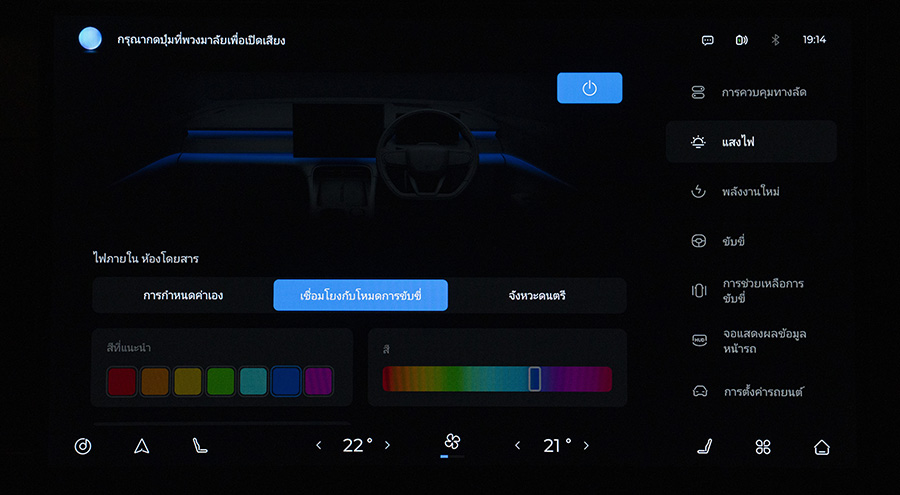Tap the voice assistant orb icon
Image resolution: width=900 pixels, height=495 pixels.
tap(91, 39)
